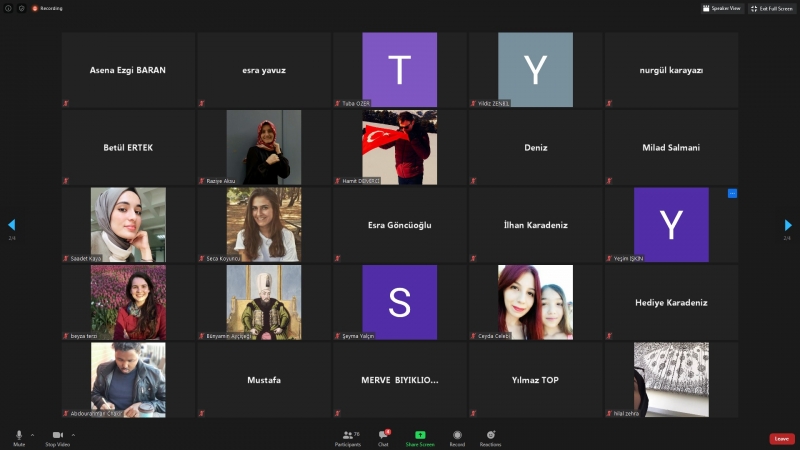This screenshot has width=800, height=450.
Task: Go to previous participants page arrow
Action: pos(11,225)
